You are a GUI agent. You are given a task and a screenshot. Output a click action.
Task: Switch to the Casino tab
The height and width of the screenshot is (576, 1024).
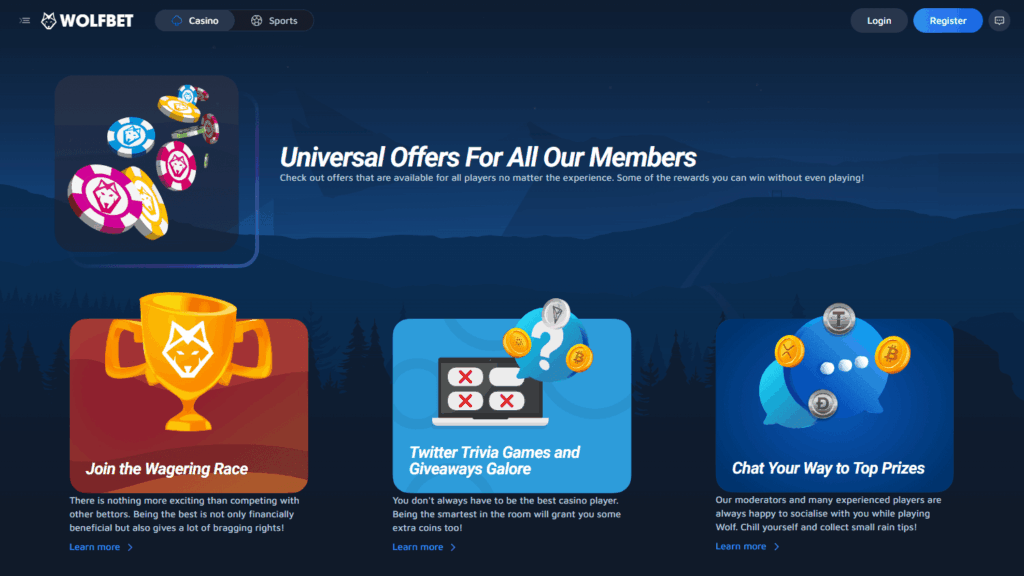tap(195, 20)
